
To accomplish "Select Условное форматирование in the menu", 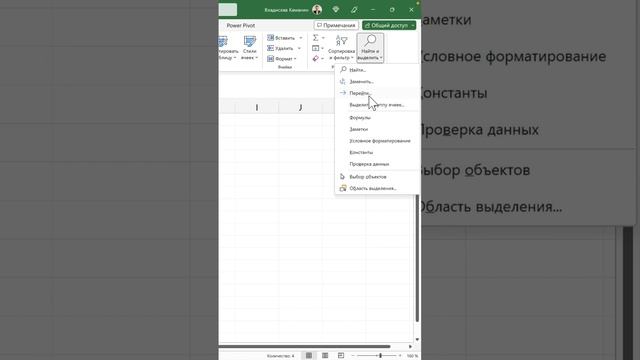I will coord(378,141).
